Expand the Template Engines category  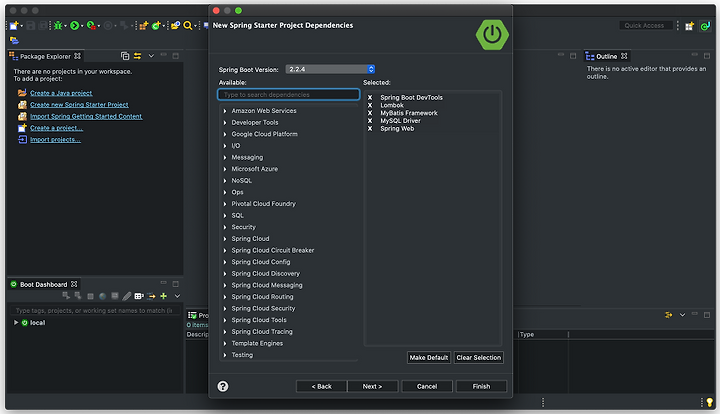pyautogui.click(x=225, y=343)
